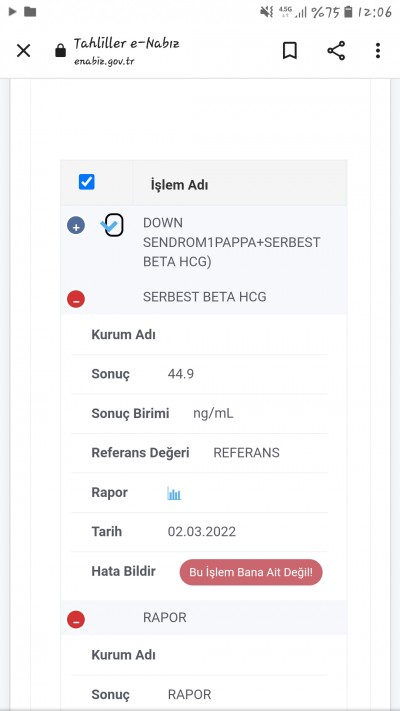Tap the enabiz.gov.tr address text

[104, 62]
